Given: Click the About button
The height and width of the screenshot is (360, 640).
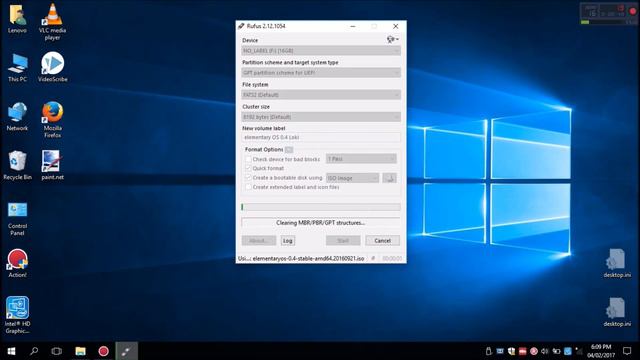Looking at the screenshot, I should (x=258, y=240).
